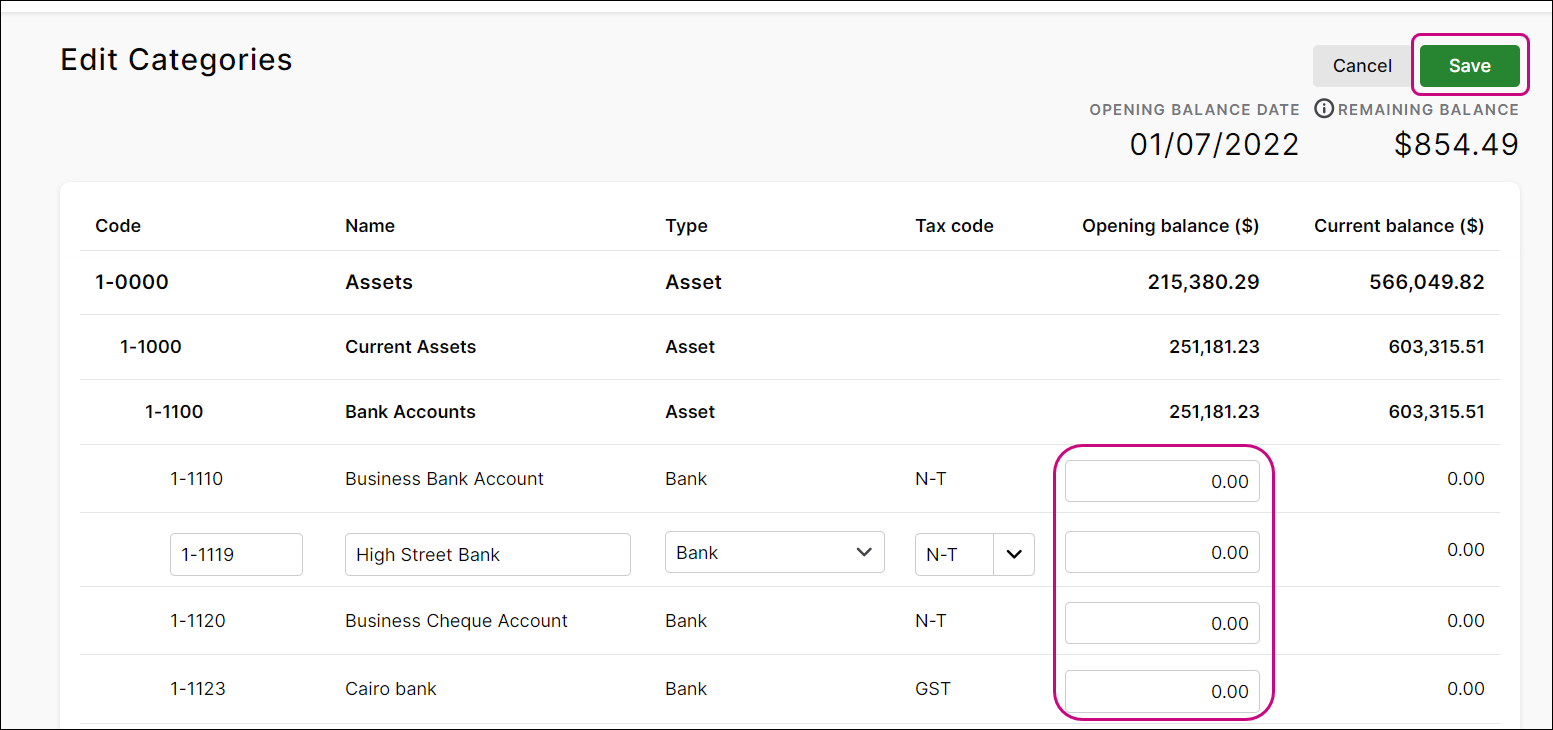Open the Business Cheque Account link
The width and height of the screenshot is (1553, 730).
(456, 620)
